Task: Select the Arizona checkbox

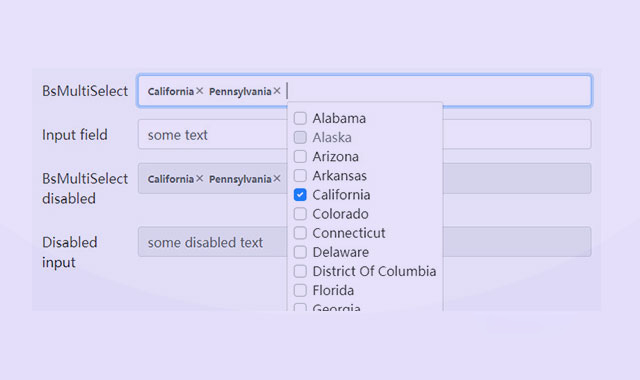Action: [x=300, y=156]
